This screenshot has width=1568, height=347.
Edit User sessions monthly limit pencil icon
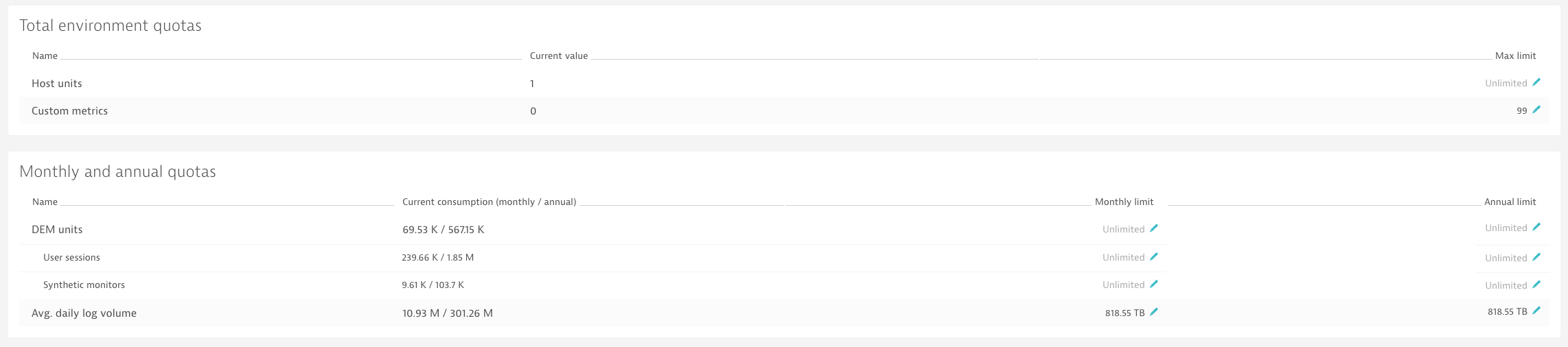point(1154,256)
